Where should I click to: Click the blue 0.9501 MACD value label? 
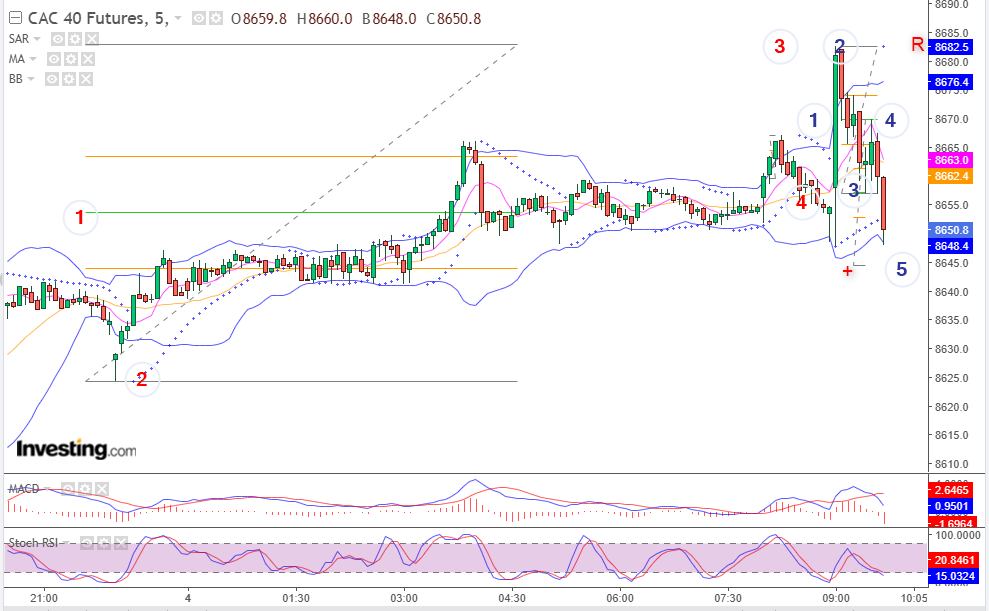(x=952, y=506)
